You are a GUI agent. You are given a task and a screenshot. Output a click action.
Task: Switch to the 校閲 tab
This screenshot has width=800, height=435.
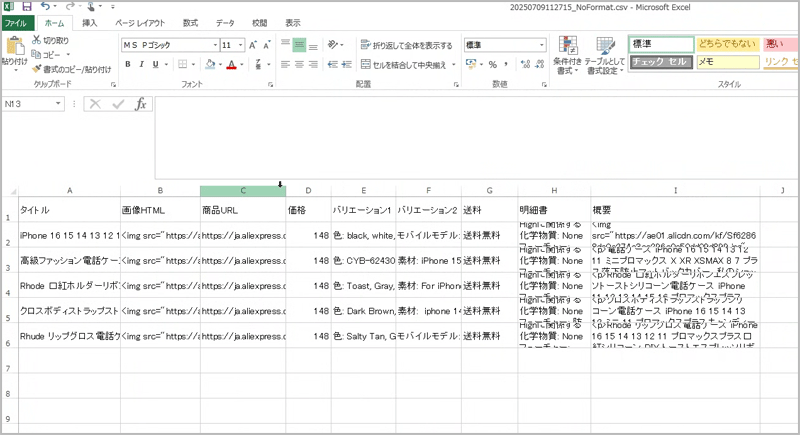pyautogui.click(x=260, y=23)
